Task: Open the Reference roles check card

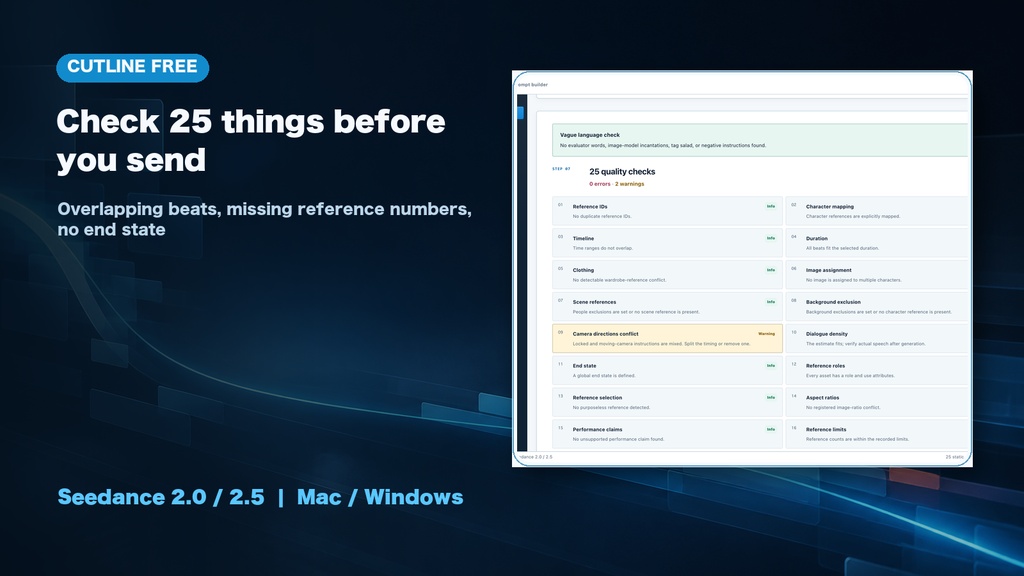Action: (x=877, y=370)
